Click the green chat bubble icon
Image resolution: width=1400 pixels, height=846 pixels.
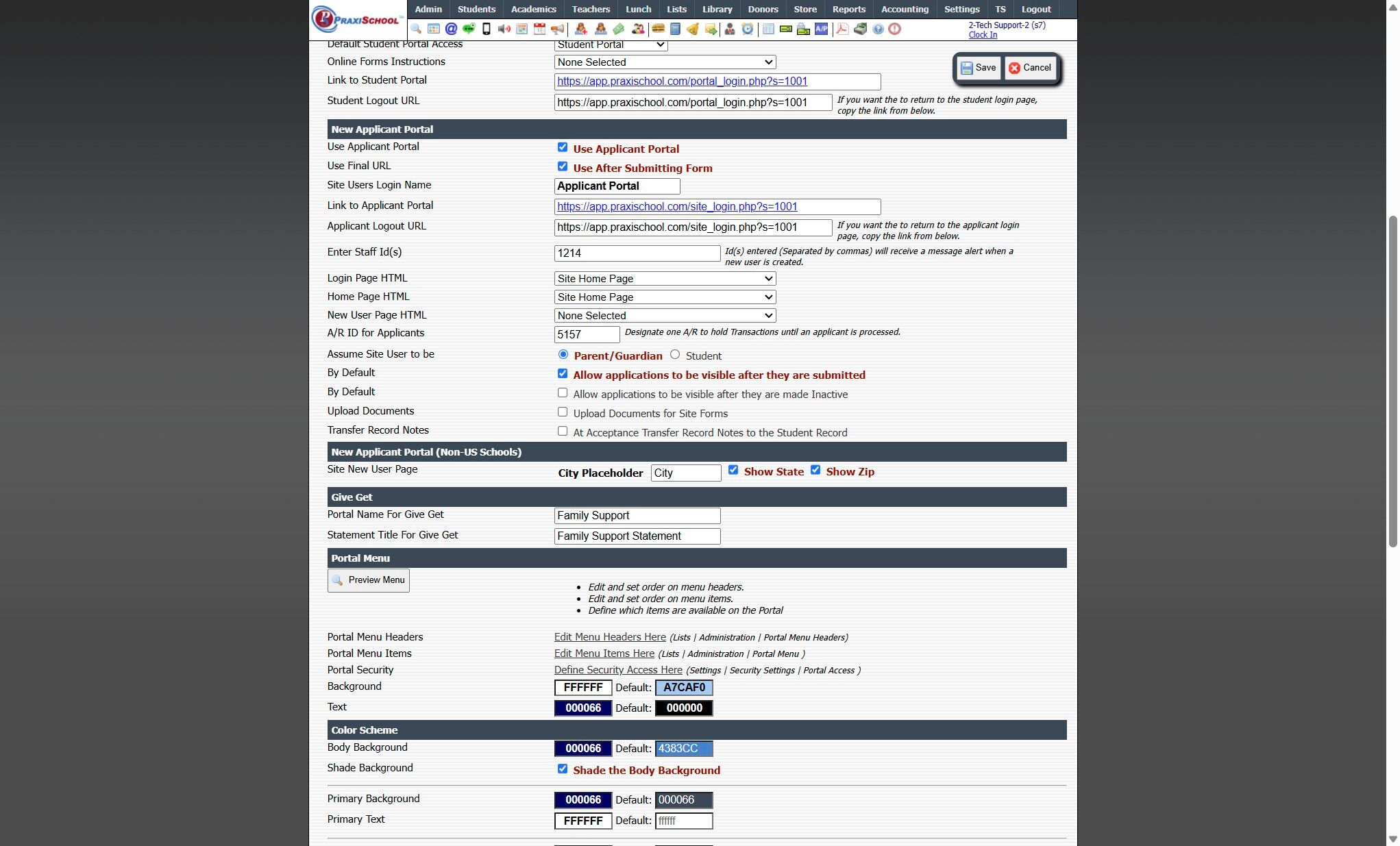[x=469, y=29]
